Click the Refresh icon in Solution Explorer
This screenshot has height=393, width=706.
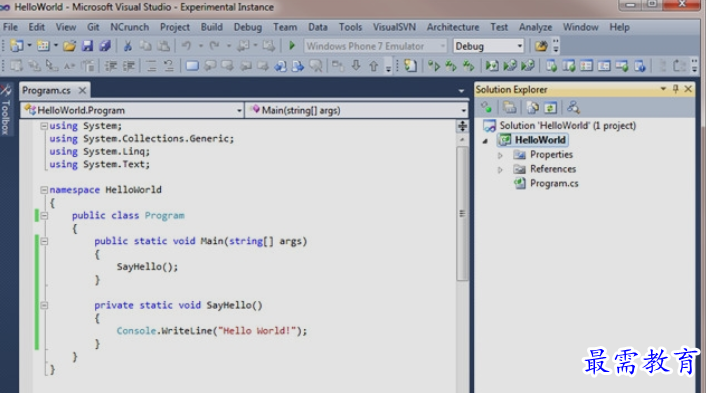click(x=550, y=108)
